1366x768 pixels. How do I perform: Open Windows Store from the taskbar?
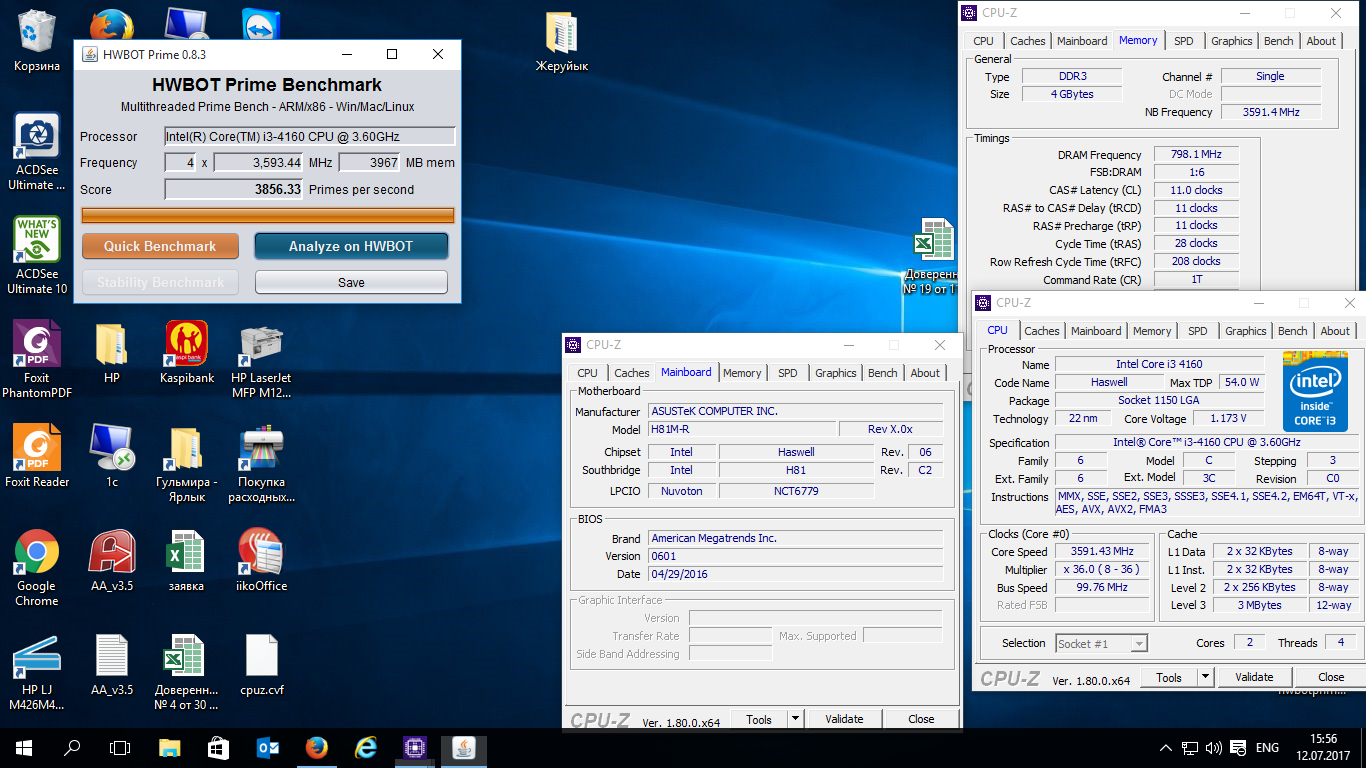[x=219, y=747]
